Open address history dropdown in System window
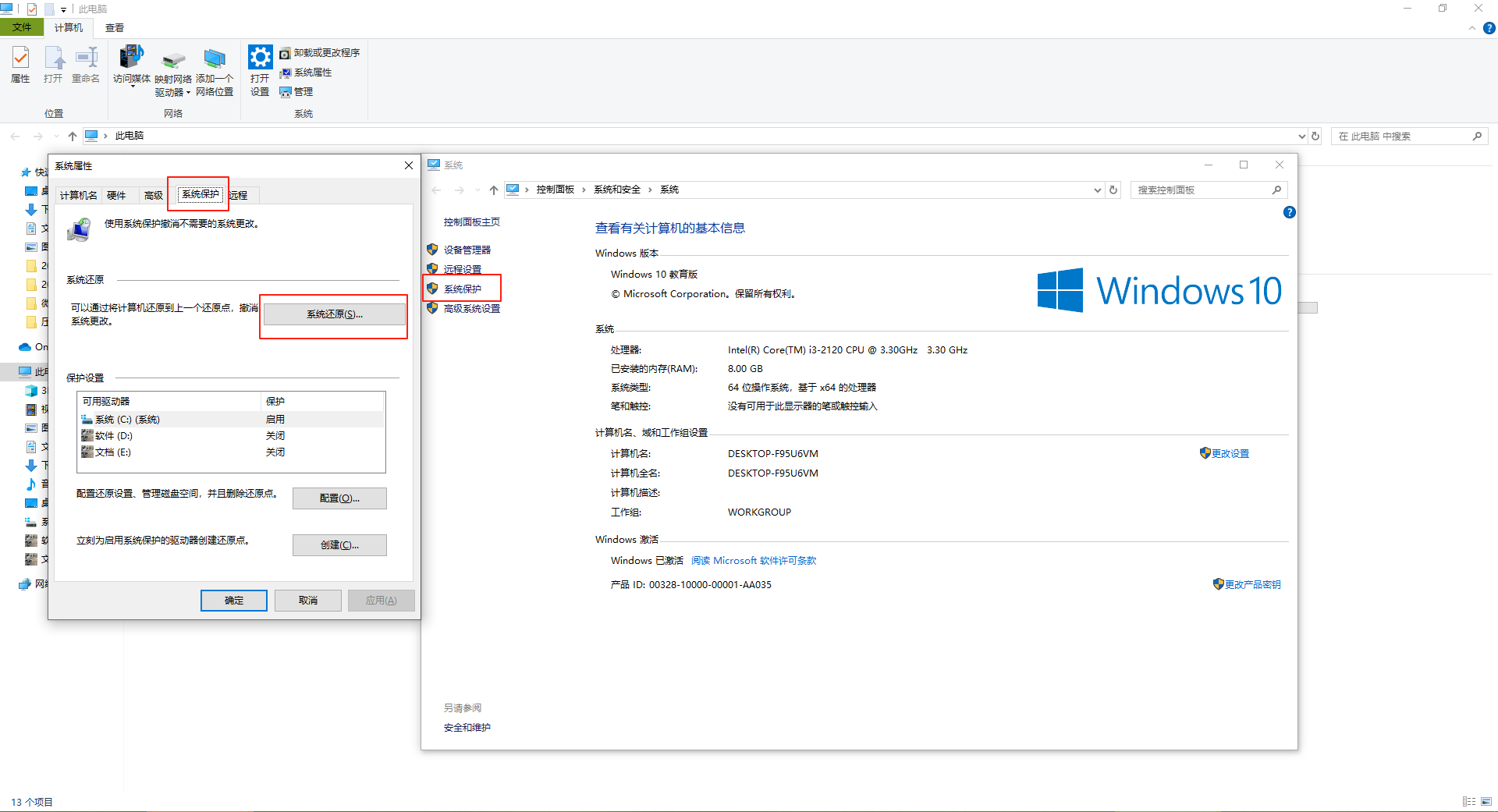 click(1098, 190)
